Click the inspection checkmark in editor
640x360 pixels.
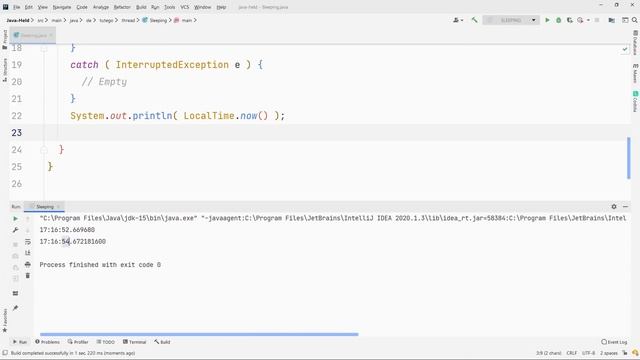point(625,49)
